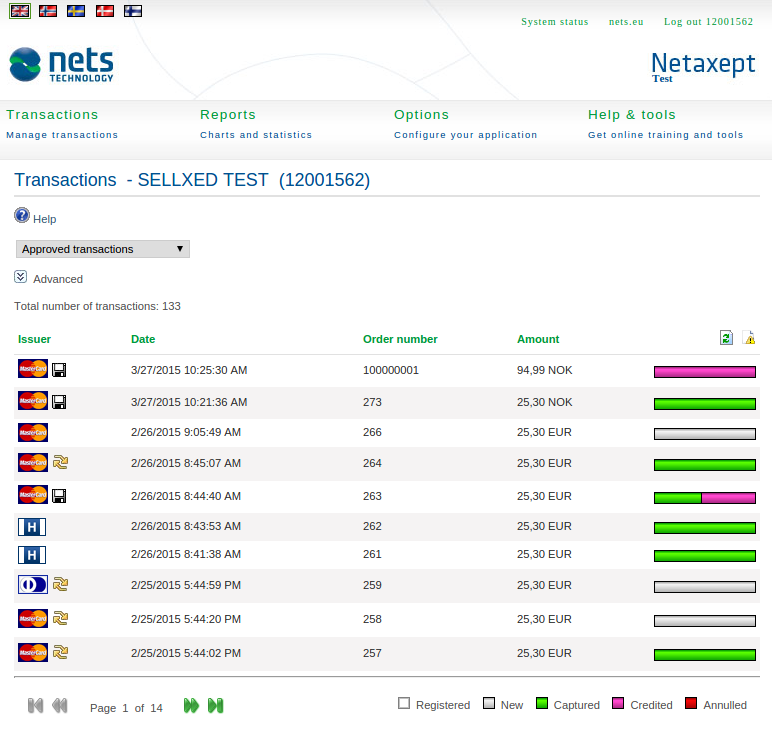
Task: Click Total number of transactions: 133
Action: click(97, 306)
